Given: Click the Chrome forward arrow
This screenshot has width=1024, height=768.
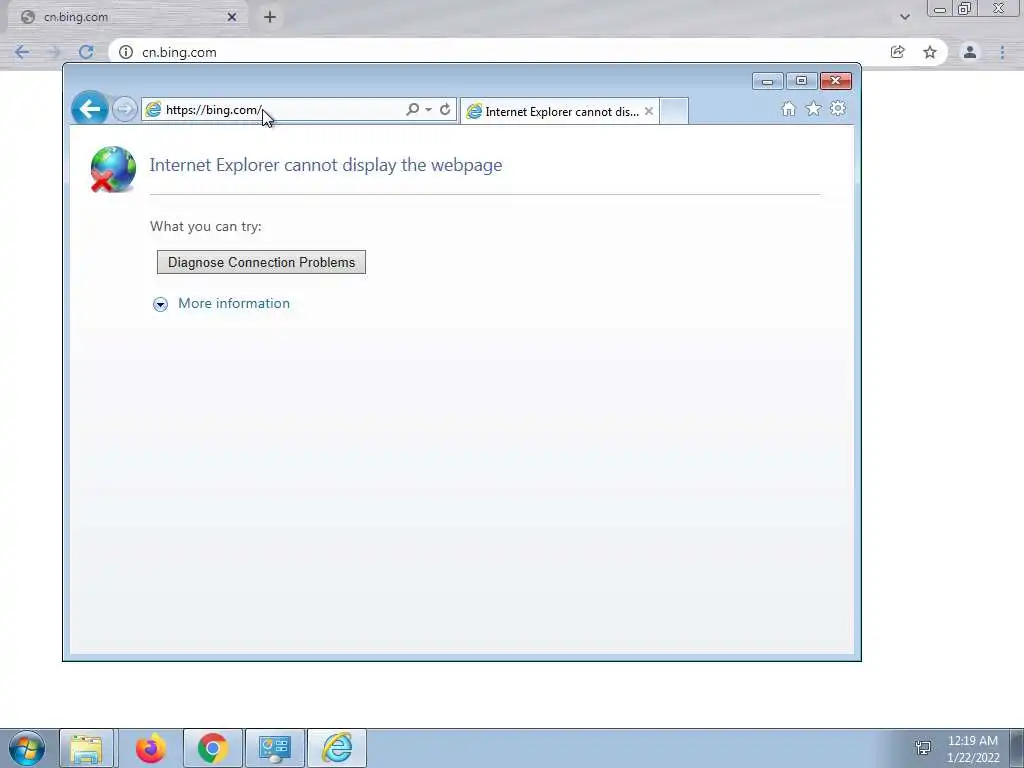Looking at the screenshot, I should pos(54,52).
